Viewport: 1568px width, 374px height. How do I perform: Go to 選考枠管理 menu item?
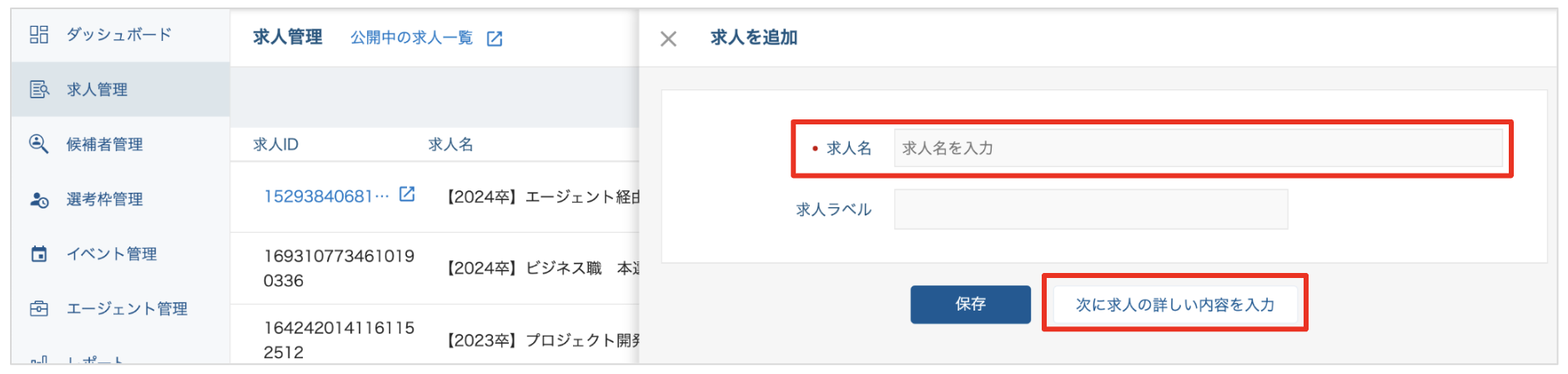tap(104, 200)
